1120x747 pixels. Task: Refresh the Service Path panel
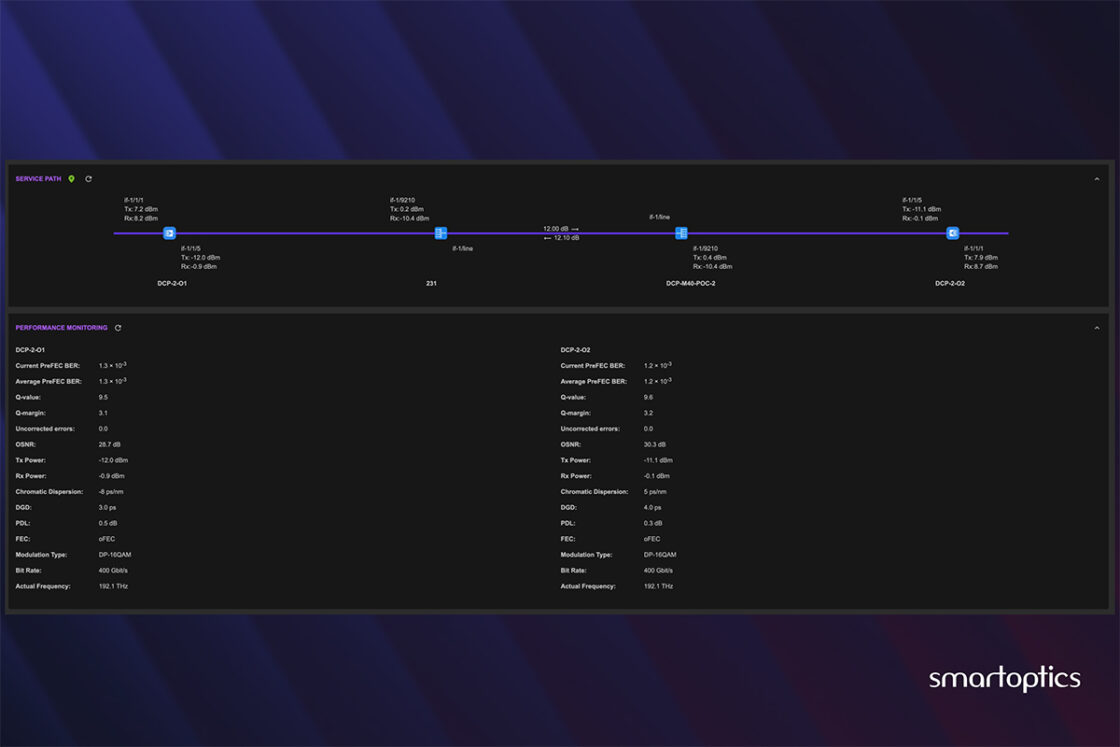coord(88,179)
